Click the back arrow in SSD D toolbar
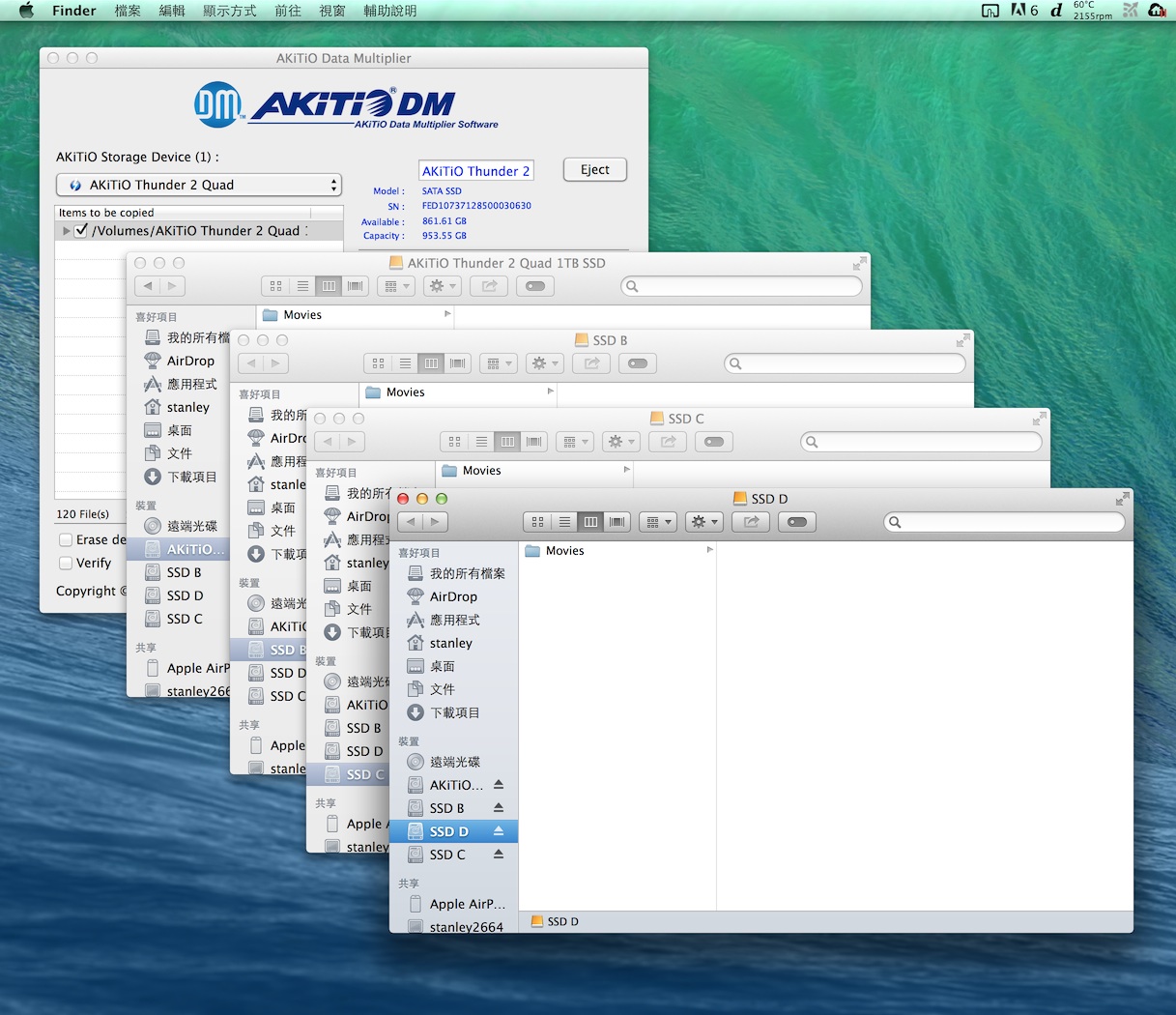The image size is (1176, 1015). click(x=411, y=522)
